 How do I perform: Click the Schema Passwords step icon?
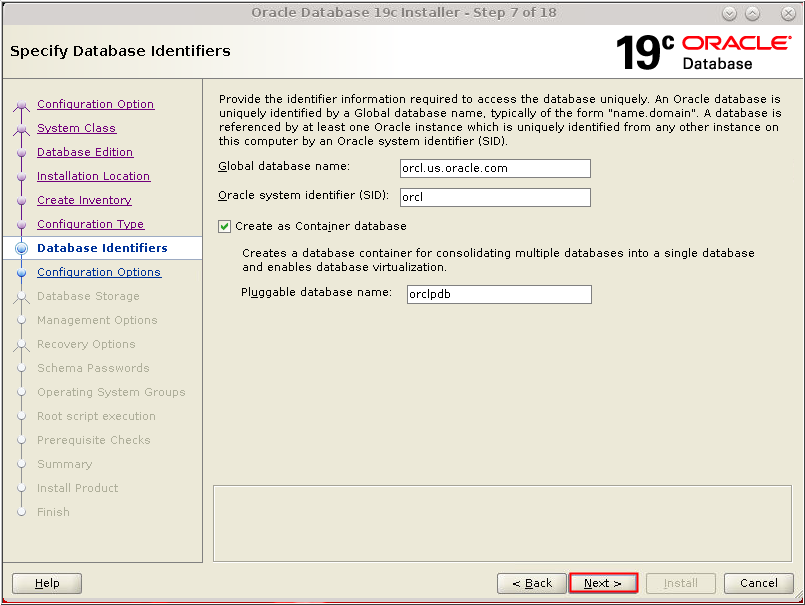(24, 368)
